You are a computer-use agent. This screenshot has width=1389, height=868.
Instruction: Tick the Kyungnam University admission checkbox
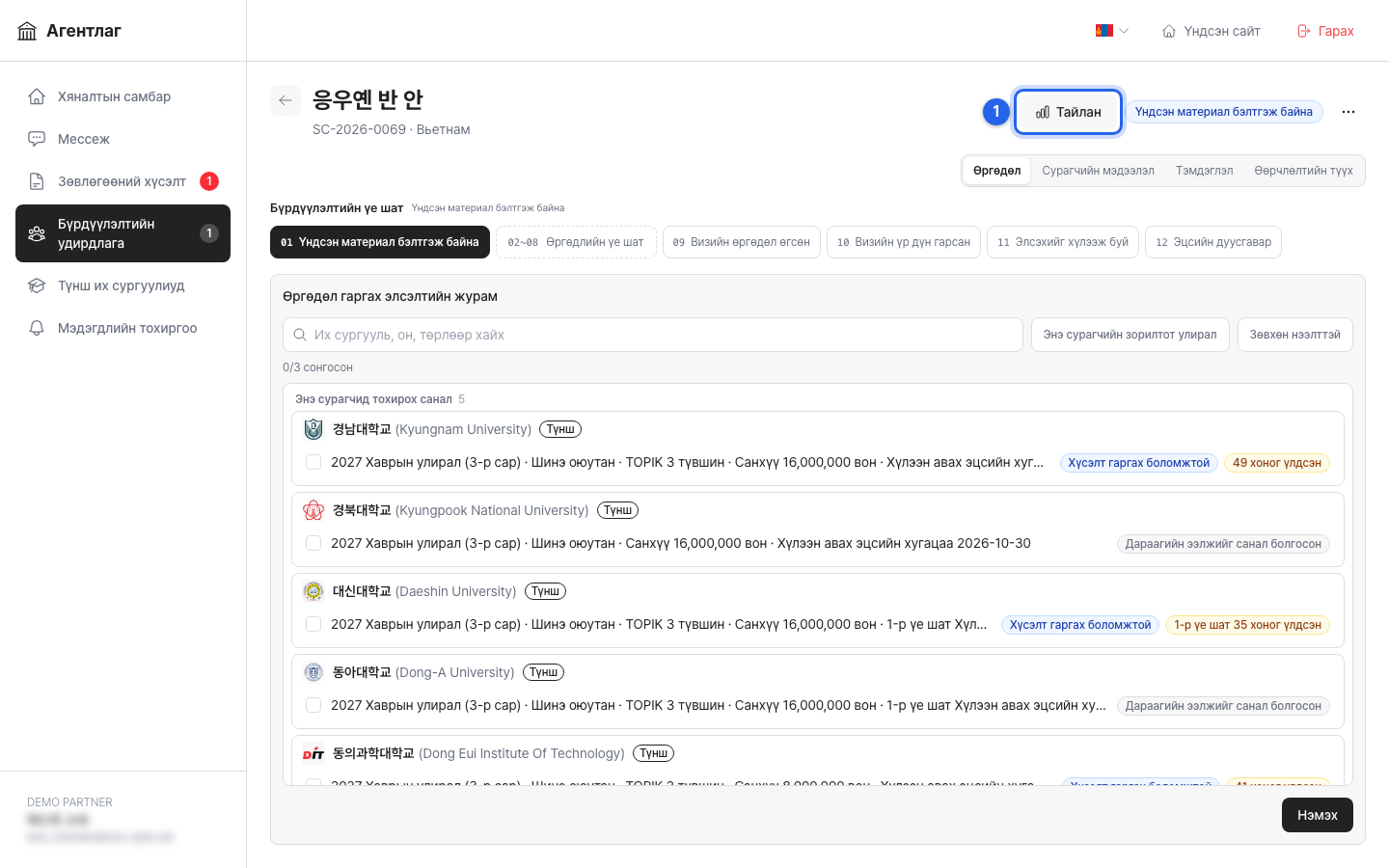pos(313,462)
